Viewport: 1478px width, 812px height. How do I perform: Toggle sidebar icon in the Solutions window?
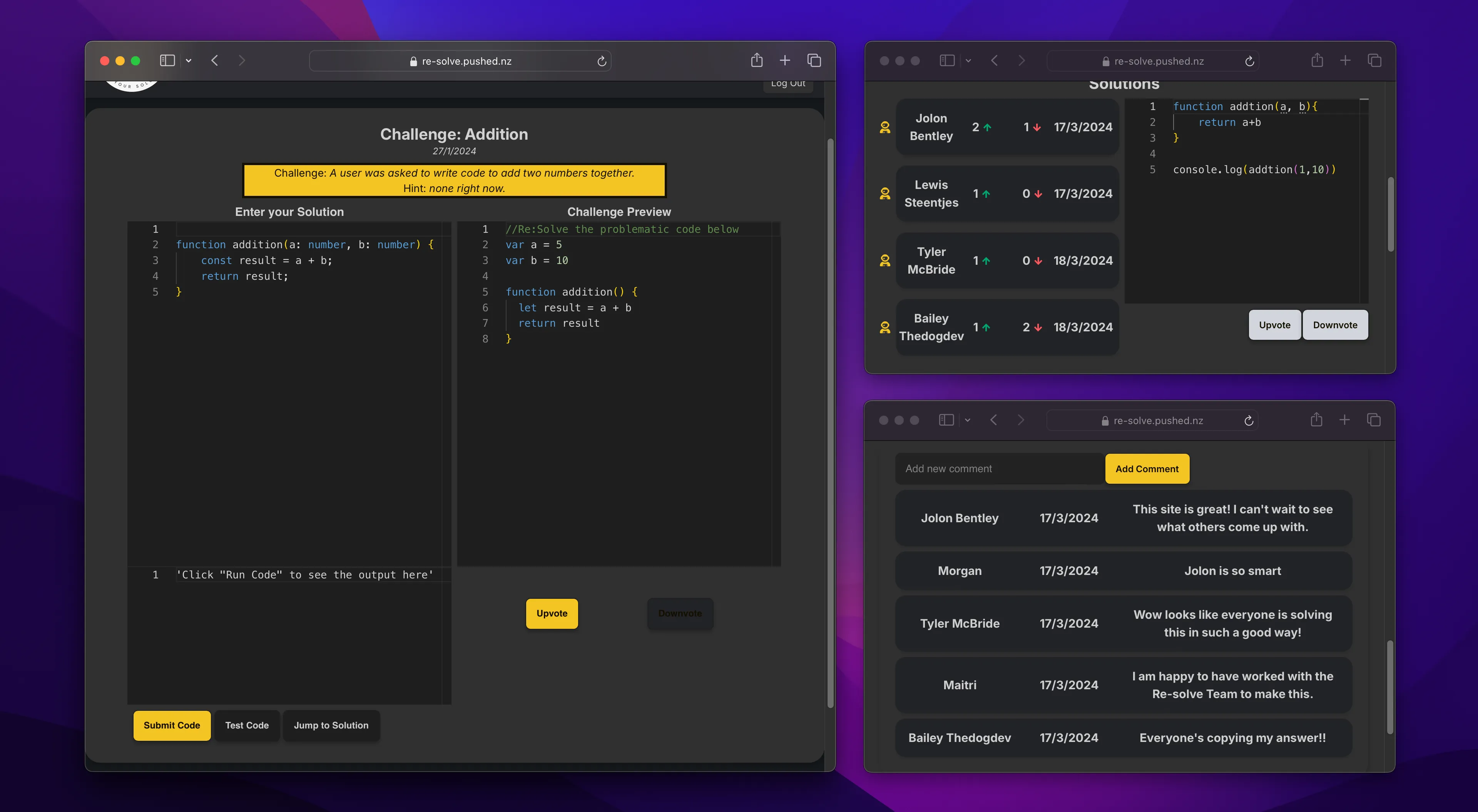(x=947, y=60)
